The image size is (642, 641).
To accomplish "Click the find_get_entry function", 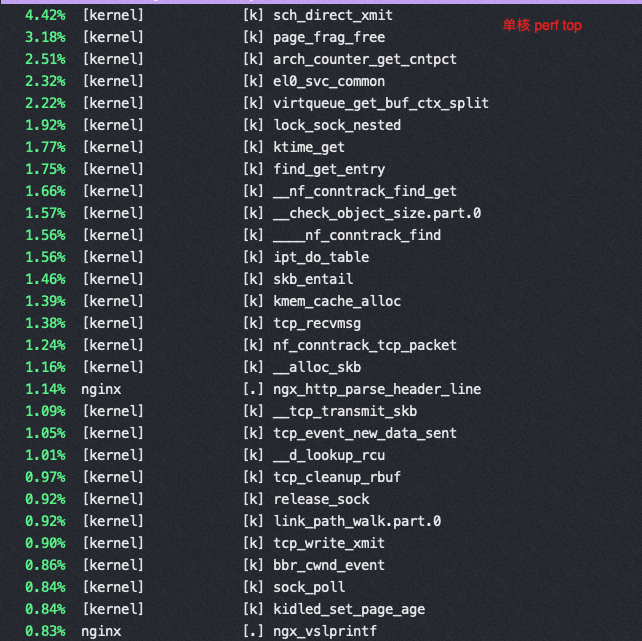I will click(x=329, y=169).
